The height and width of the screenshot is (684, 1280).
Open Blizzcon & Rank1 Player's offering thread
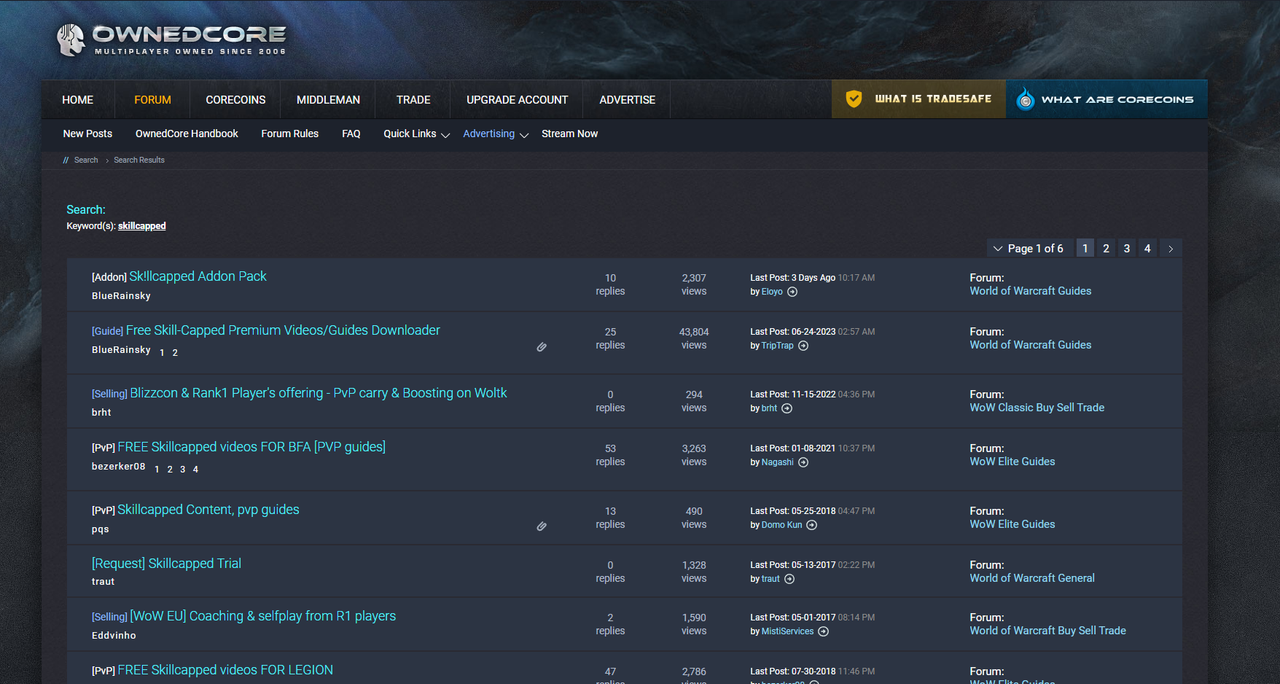point(318,393)
